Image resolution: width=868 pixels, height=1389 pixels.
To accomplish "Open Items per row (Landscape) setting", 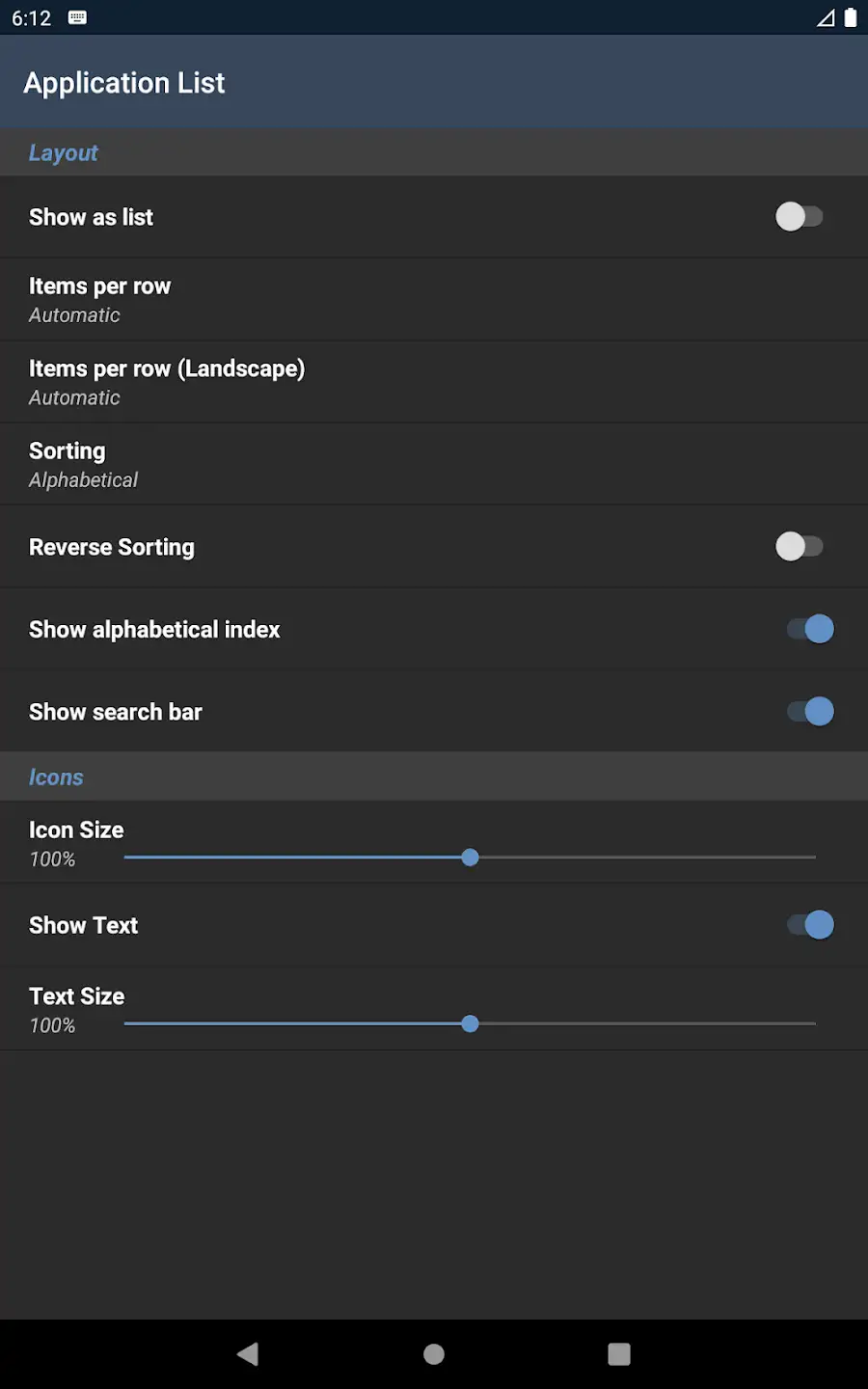I will click(434, 382).
